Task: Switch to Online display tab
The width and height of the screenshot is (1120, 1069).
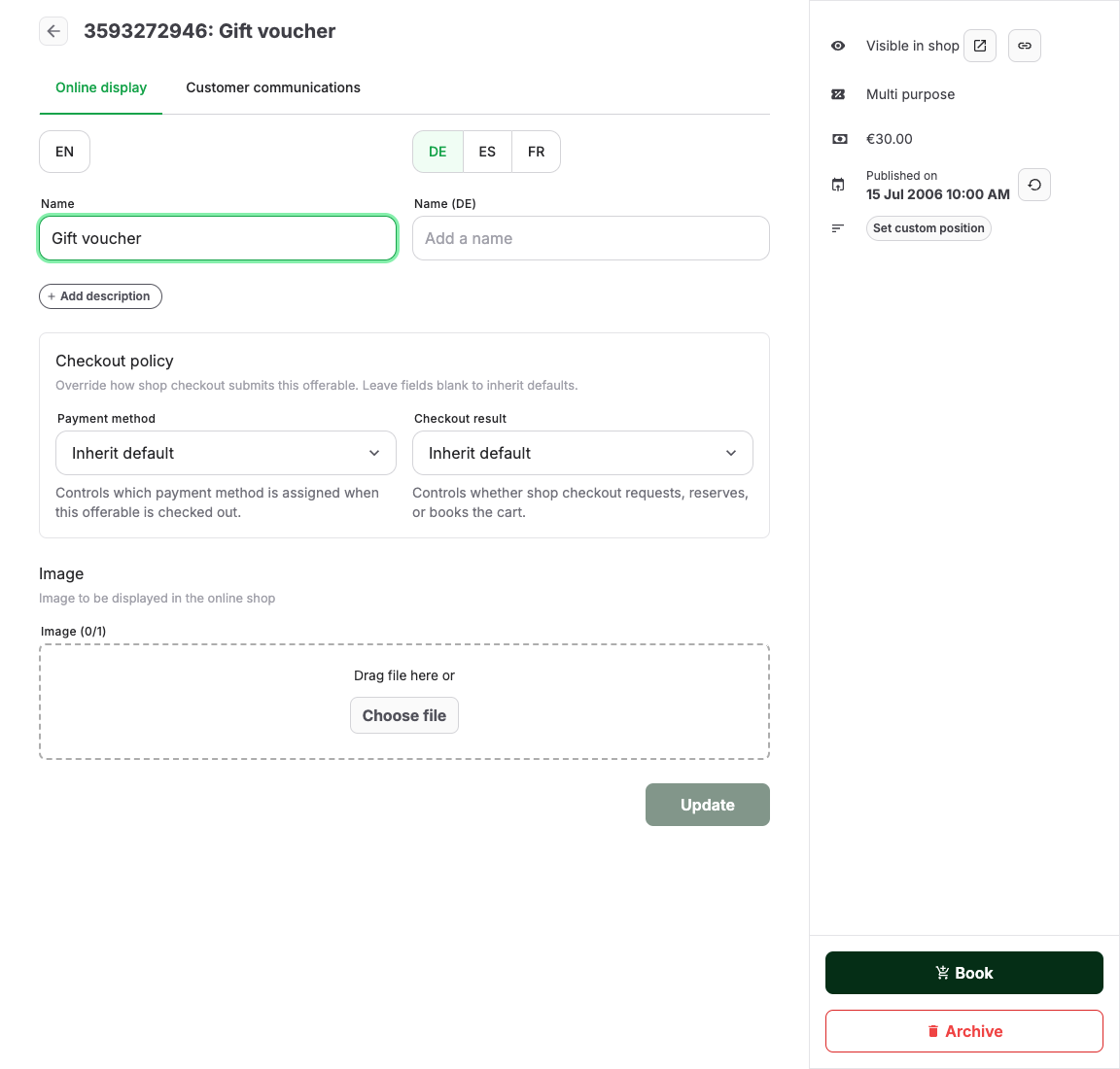Action: tap(101, 87)
